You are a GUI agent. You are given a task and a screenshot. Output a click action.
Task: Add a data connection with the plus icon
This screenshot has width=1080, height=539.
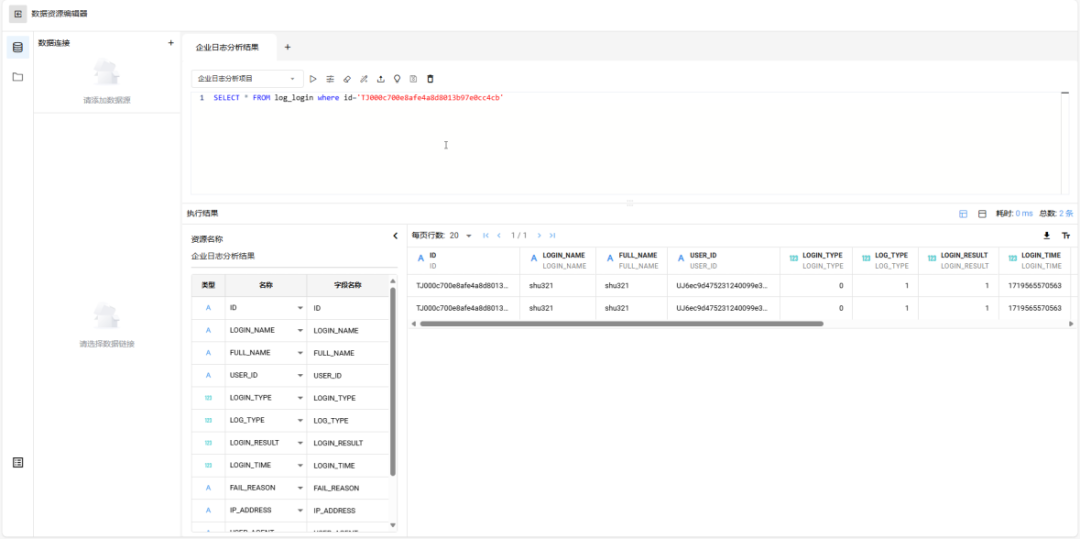171,43
